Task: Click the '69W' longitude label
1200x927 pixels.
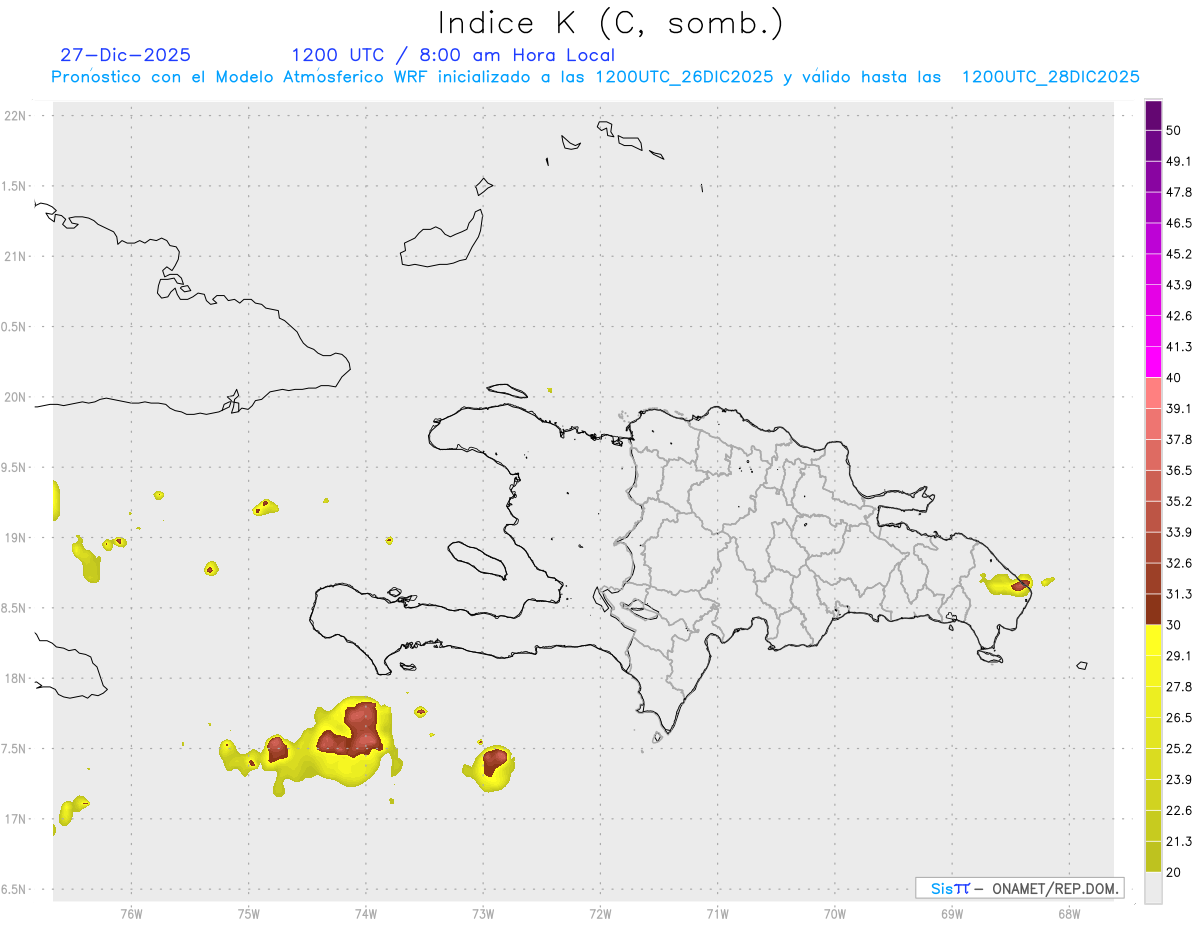Action: (951, 913)
